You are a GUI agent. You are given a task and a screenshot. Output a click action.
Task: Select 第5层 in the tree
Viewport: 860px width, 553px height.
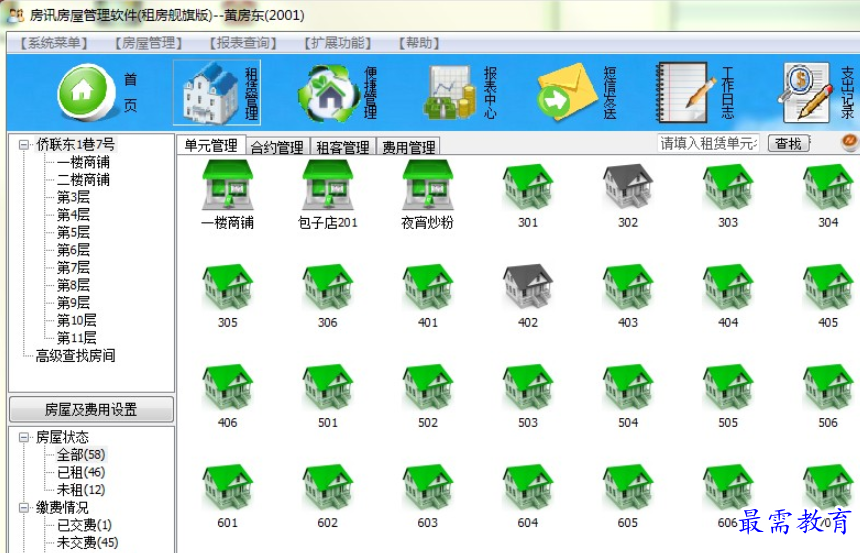(73, 233)
